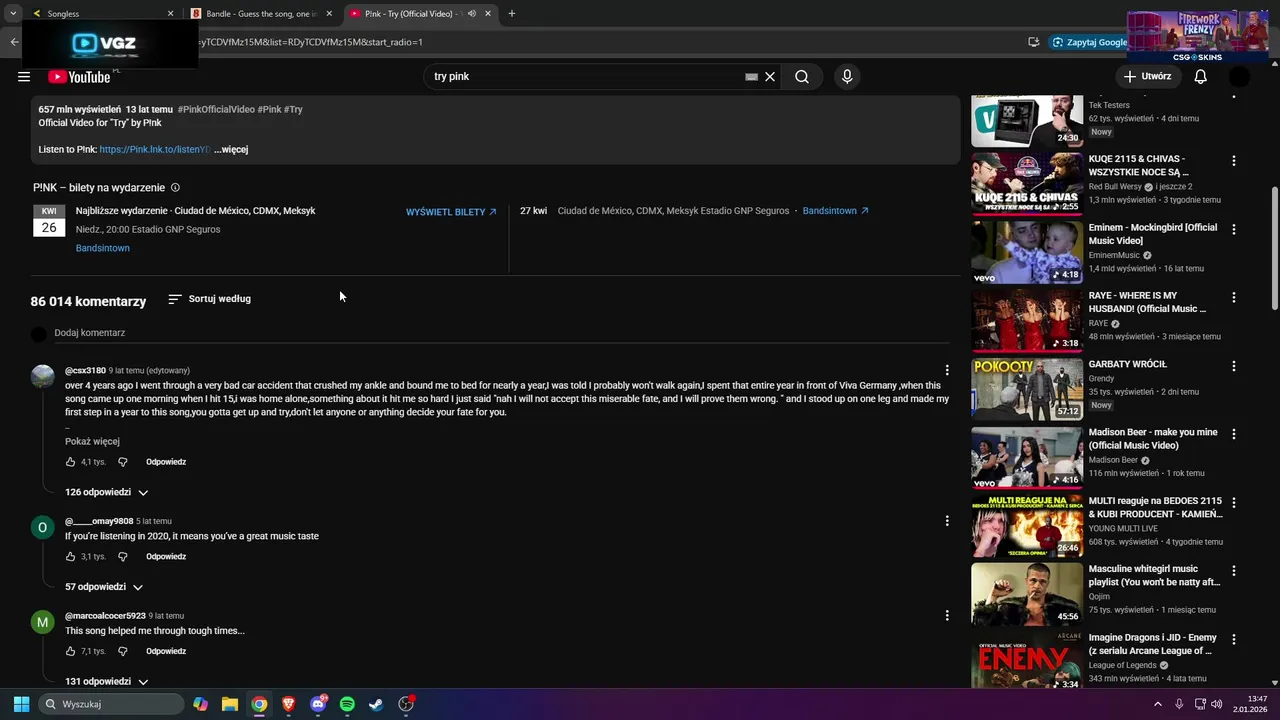Image resolution: width=1280 pixels, height=720 pixels.
Task: Go to the YouTube home logo
Action: [x=79, y=77]
